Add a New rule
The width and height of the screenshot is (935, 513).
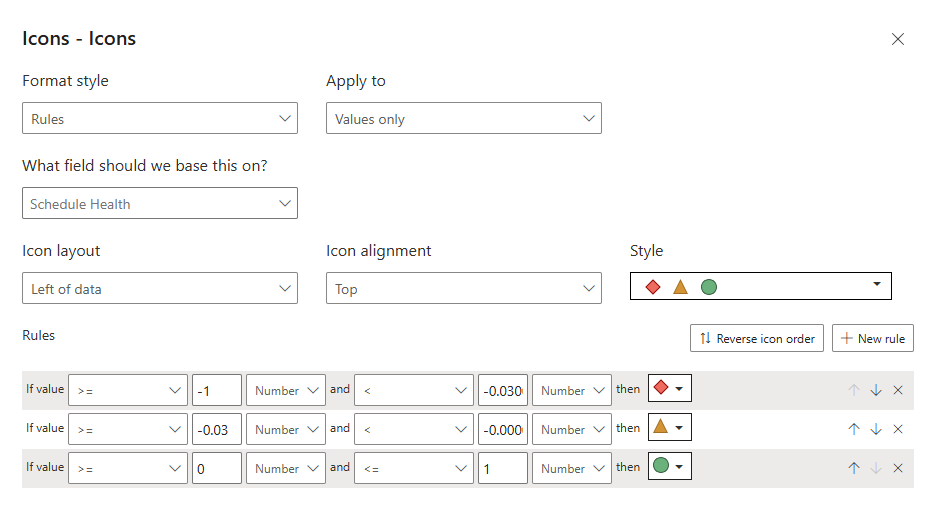coord(872,338)
